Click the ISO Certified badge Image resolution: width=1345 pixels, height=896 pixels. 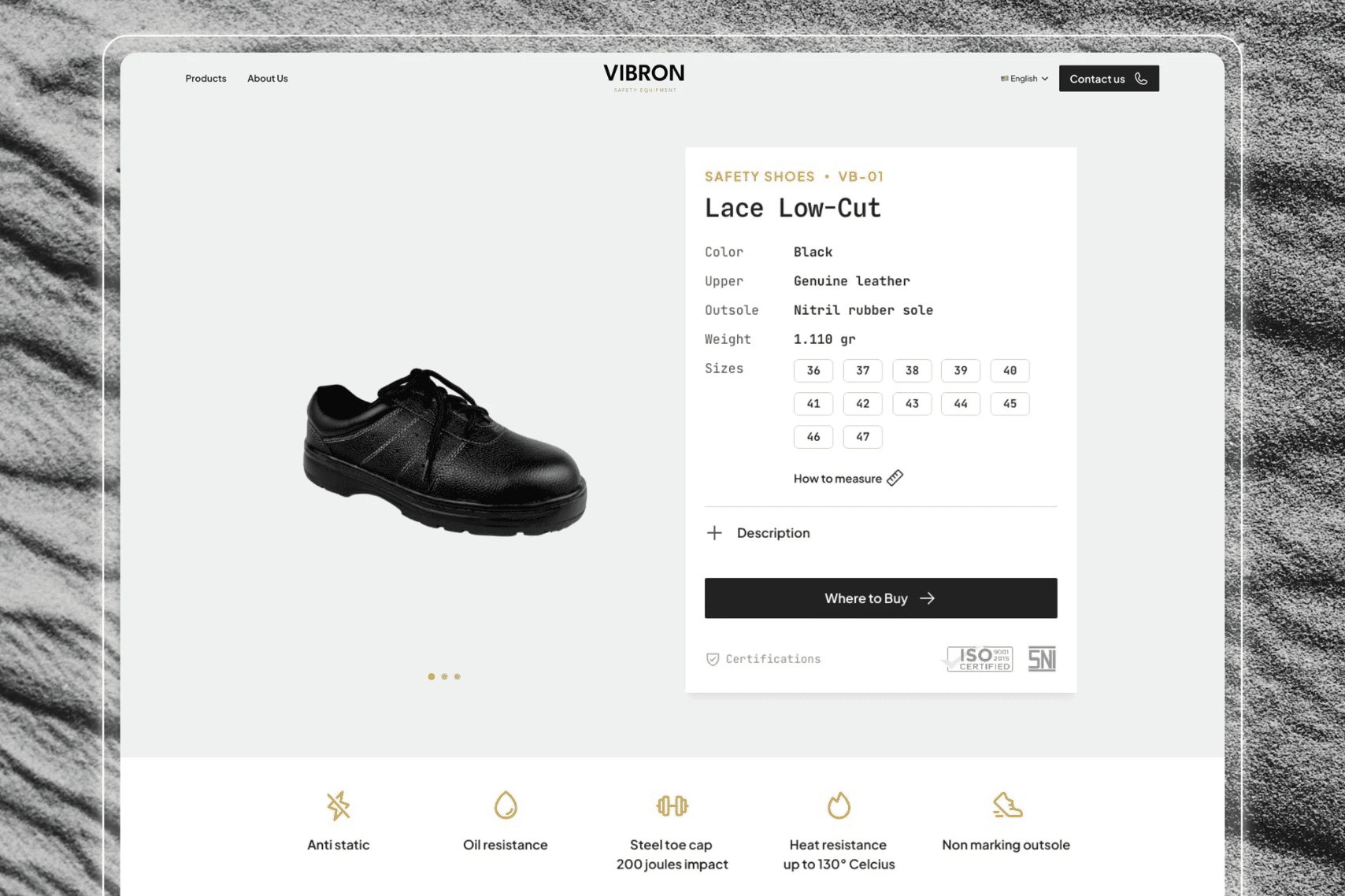[978, 659]
